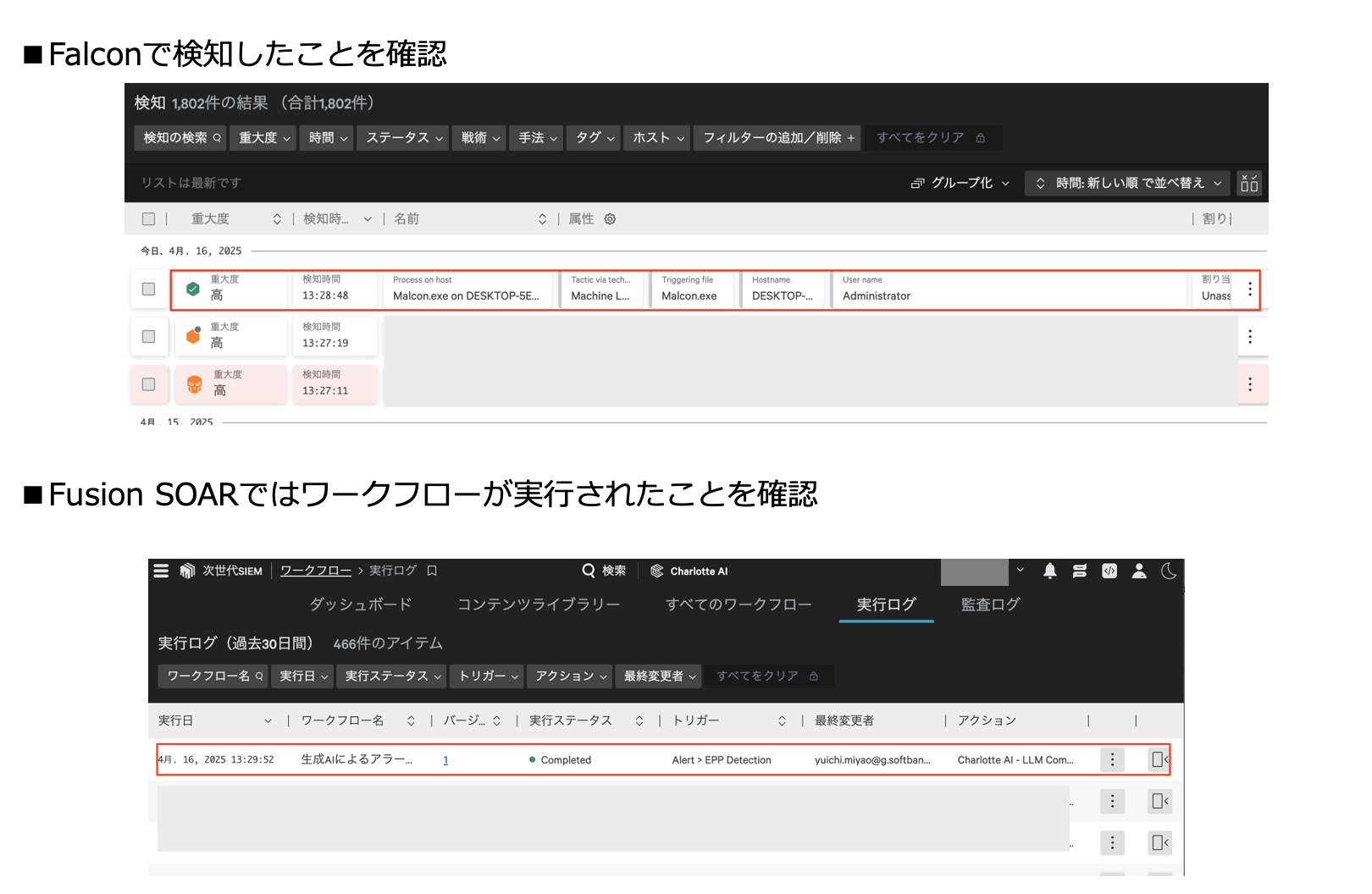
Task: Click the ワークフロー breadcrumb link
Action: (x=316, y=571)
